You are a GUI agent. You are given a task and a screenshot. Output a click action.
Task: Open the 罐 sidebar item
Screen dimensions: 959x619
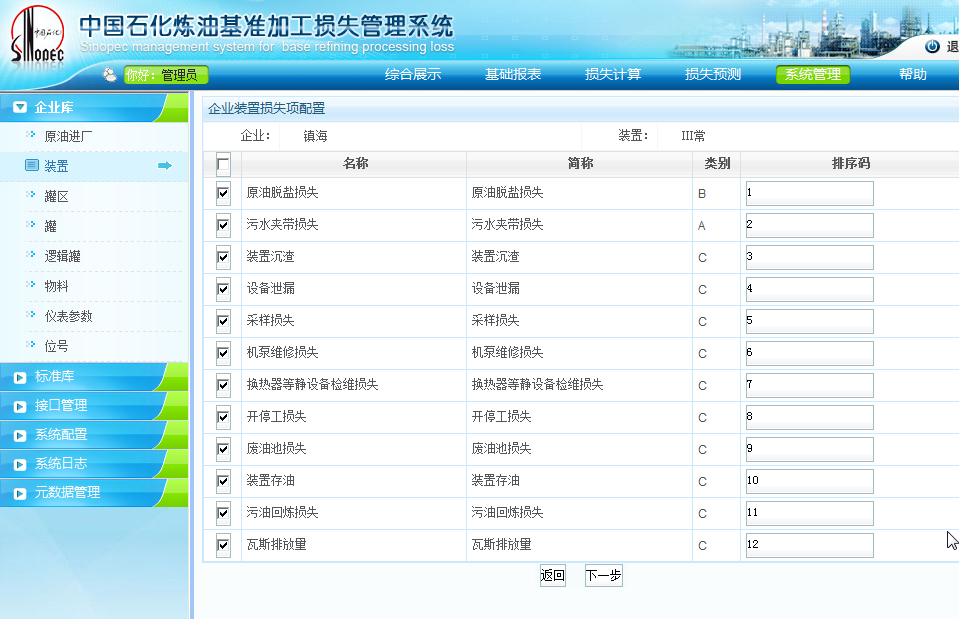pos(50,226)
